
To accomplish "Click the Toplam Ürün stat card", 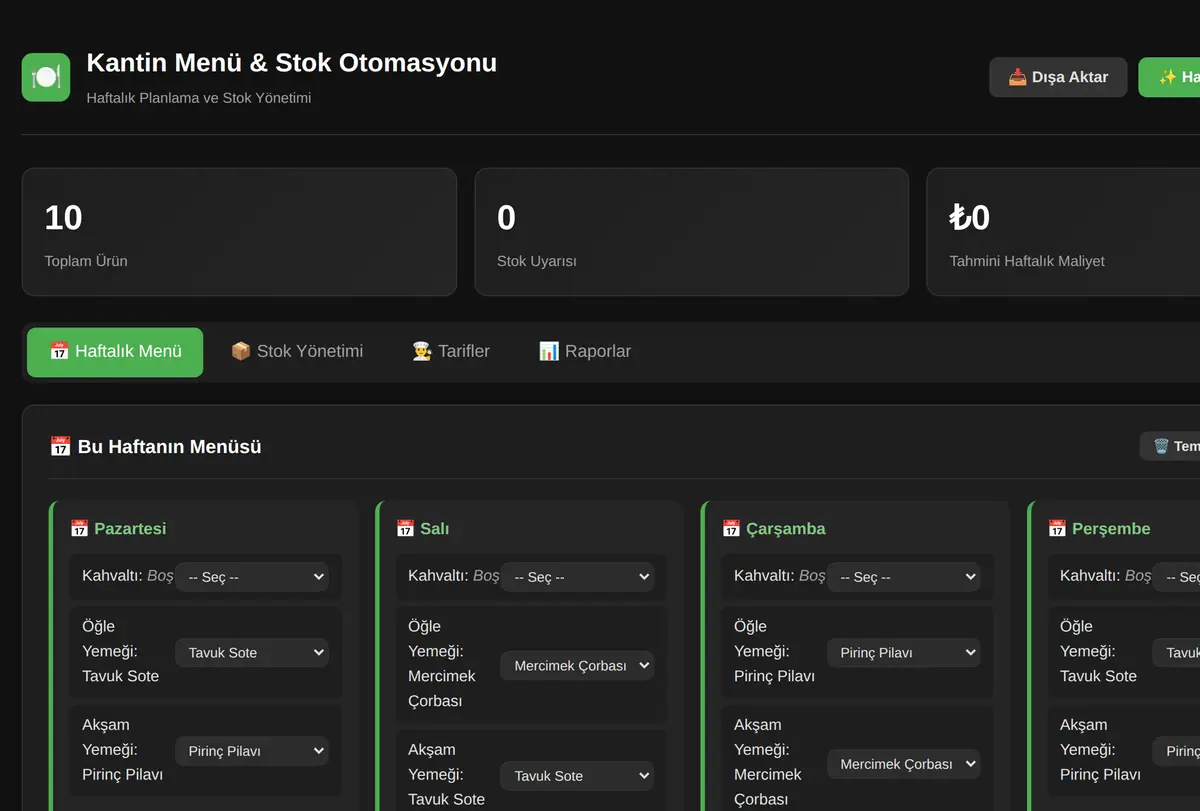I will (239, 232).
